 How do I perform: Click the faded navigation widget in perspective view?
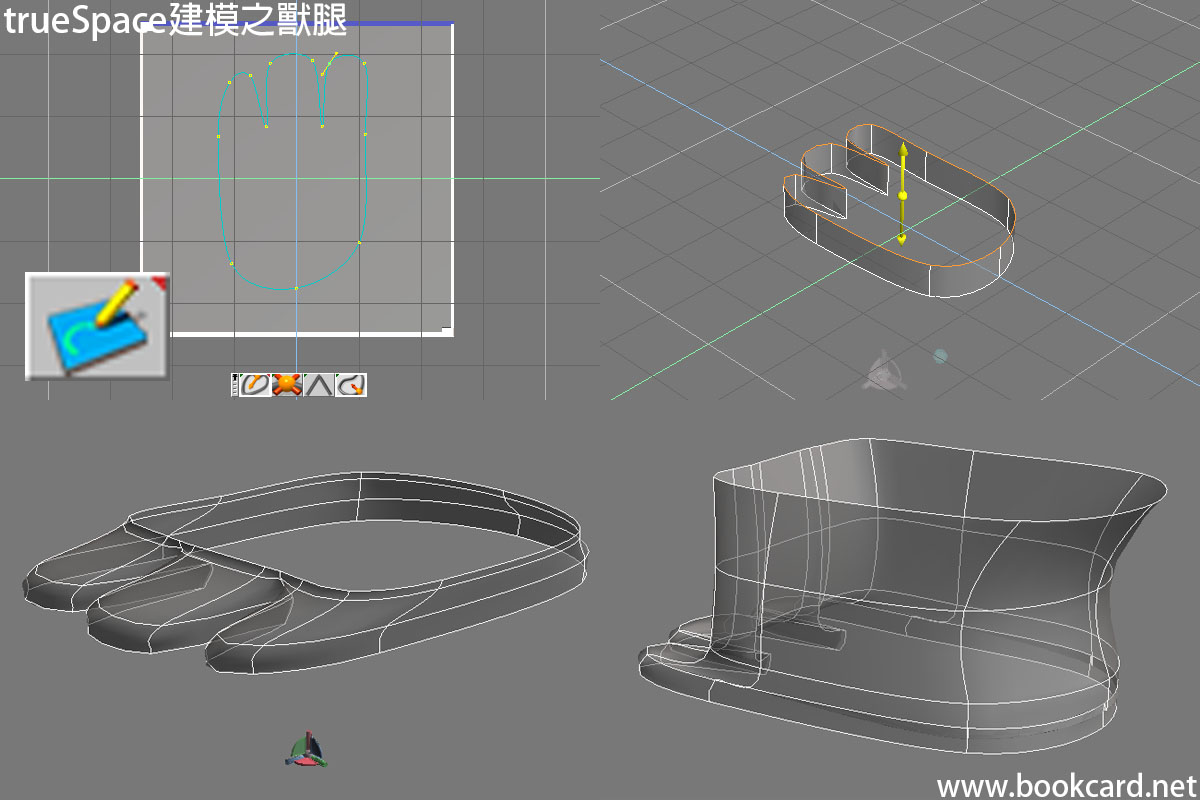pyautogui.click(x=882, y=371)
